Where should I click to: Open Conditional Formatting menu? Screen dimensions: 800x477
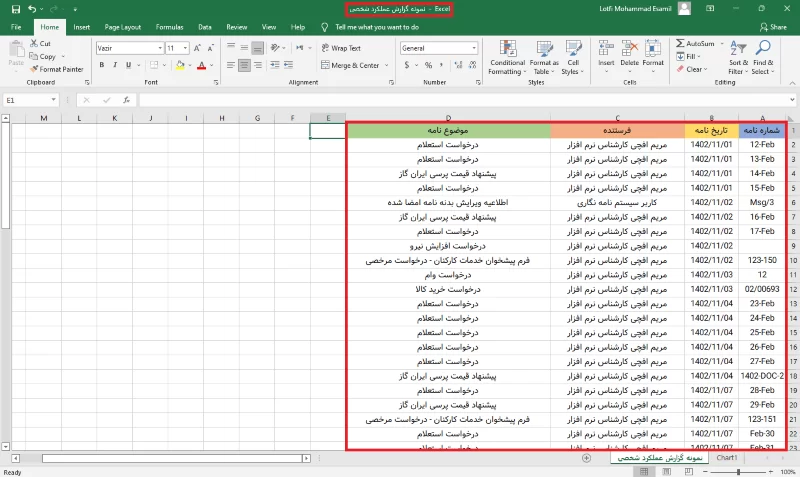(x=507, y=58)
